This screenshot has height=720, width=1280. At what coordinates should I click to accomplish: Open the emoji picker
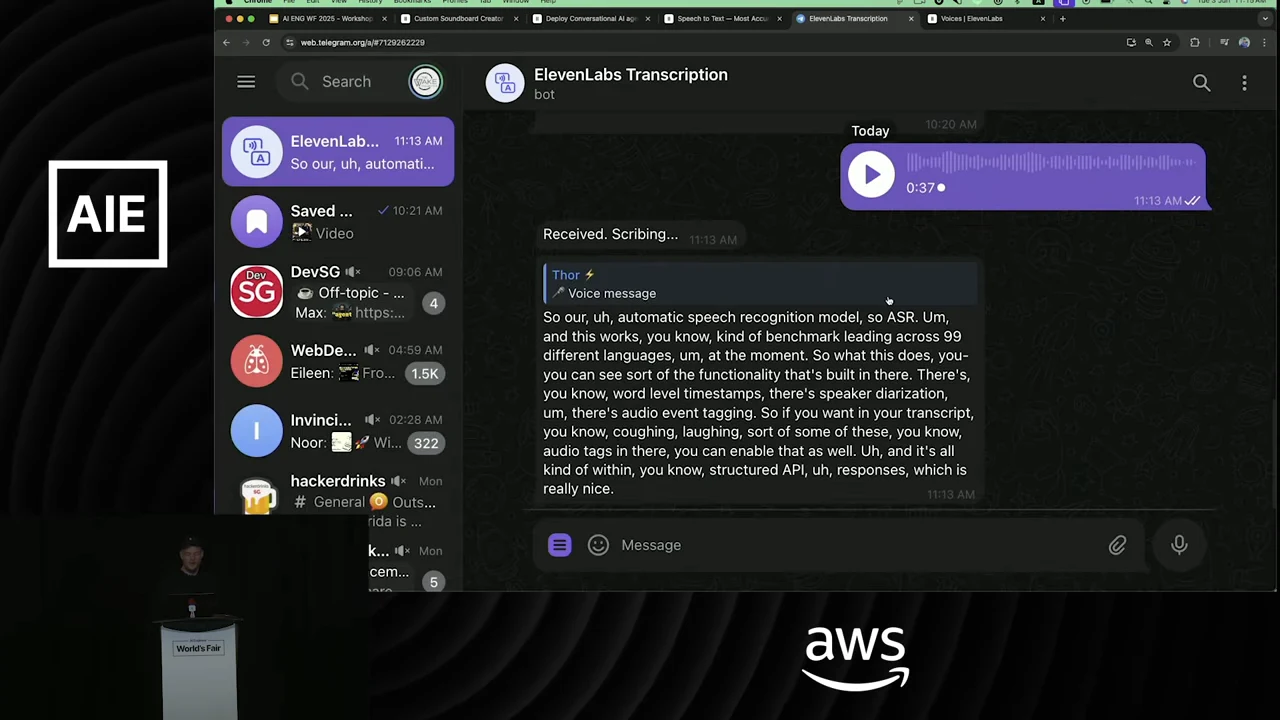(x=598, y=545)
